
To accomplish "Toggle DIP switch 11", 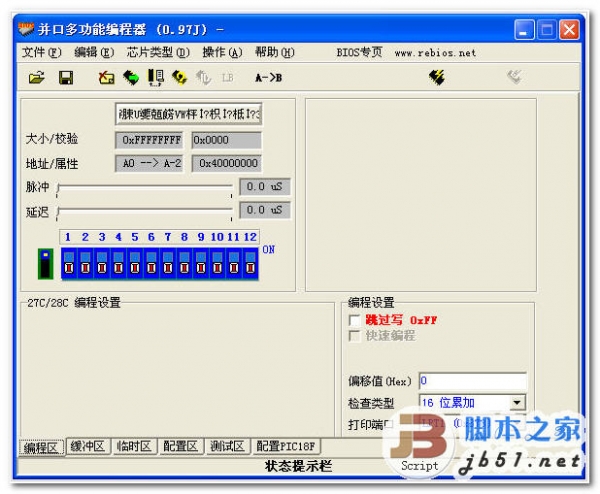I will pyautogui.click(x=234, y=264).
